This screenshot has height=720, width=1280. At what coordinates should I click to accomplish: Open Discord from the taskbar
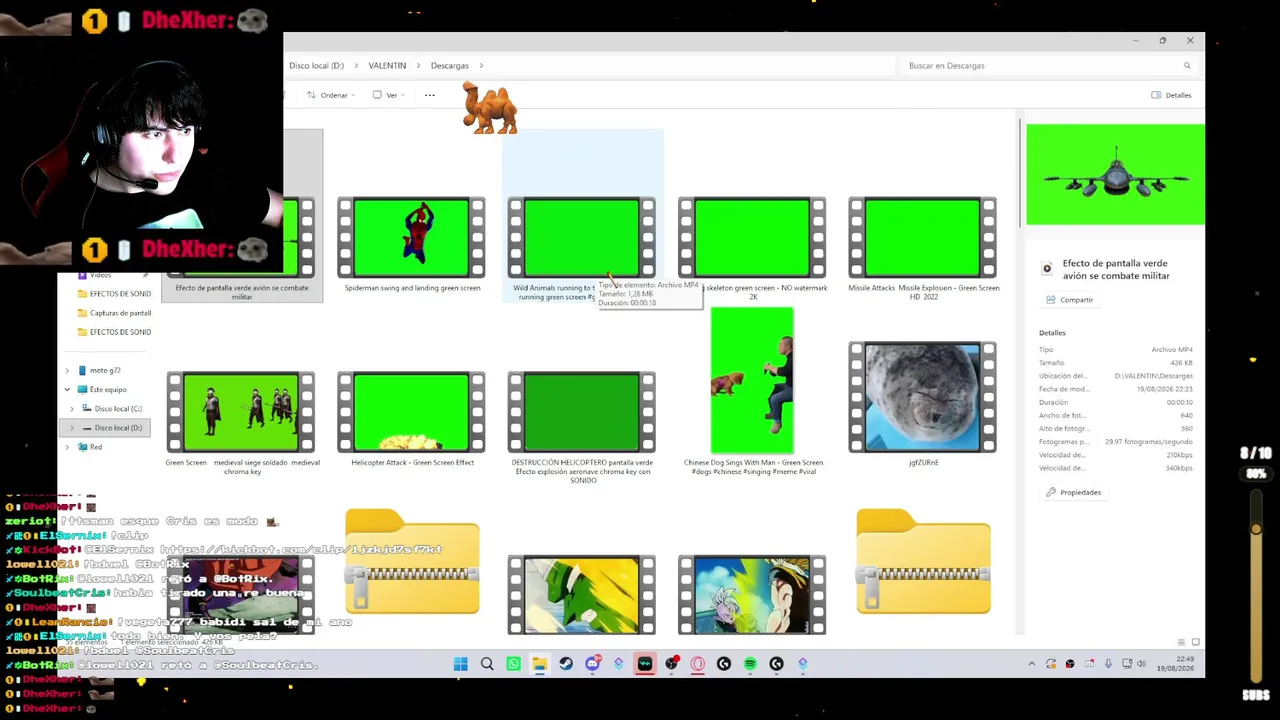[x=593, y=664]
